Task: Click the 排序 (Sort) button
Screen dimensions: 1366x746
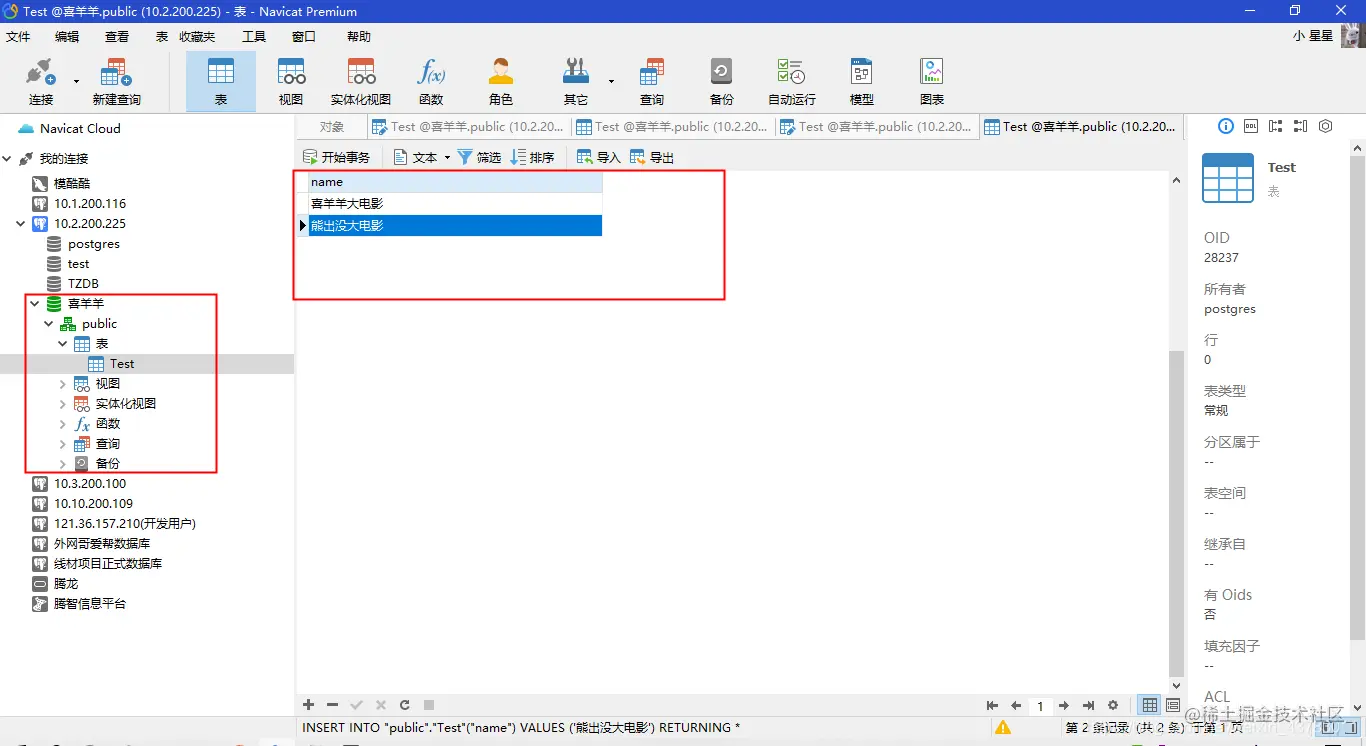Action: (x=532, y=157)
